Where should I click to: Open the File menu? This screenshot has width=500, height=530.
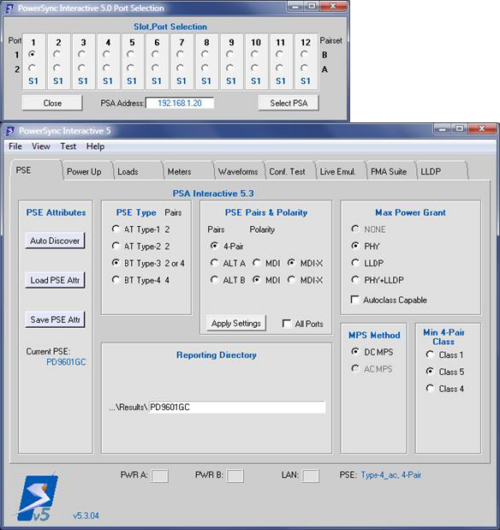(x=15, y=146)
